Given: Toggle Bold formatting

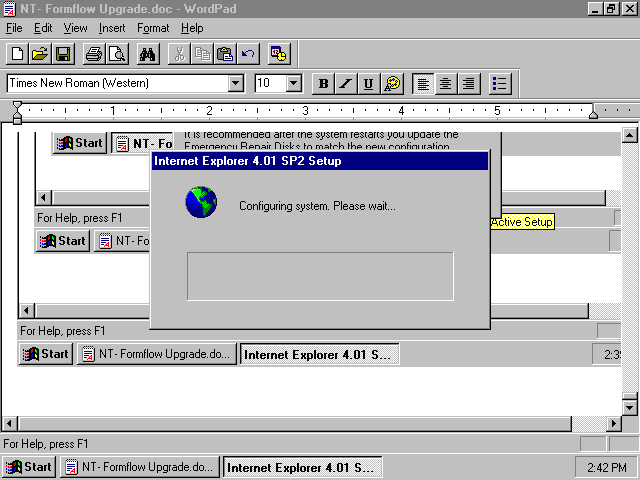Looking at the screenshot, I should click(323, 84).
